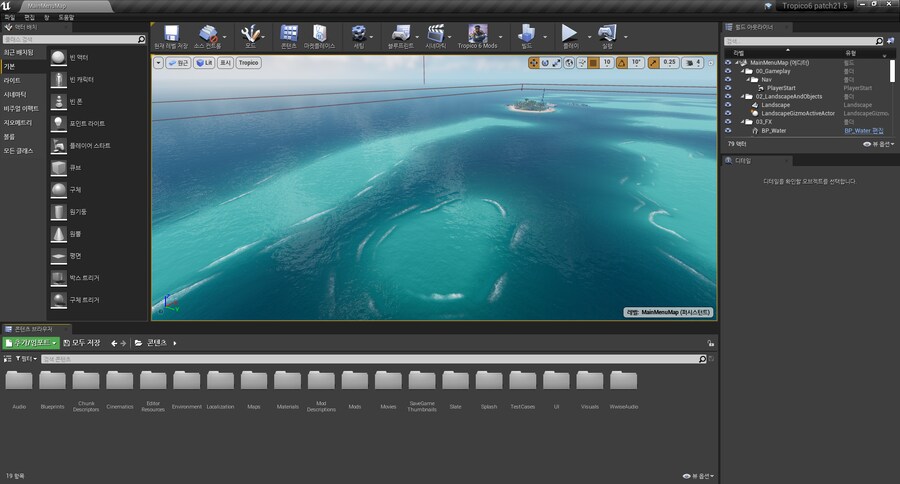Open the Edit menu (편집)

point(29,18)
